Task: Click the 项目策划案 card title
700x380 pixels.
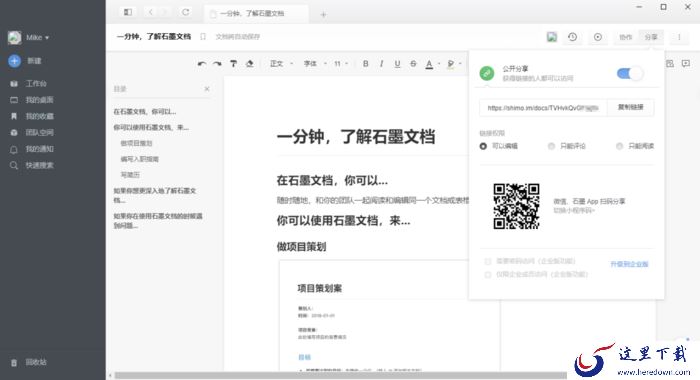Action: tap(320, 288)
